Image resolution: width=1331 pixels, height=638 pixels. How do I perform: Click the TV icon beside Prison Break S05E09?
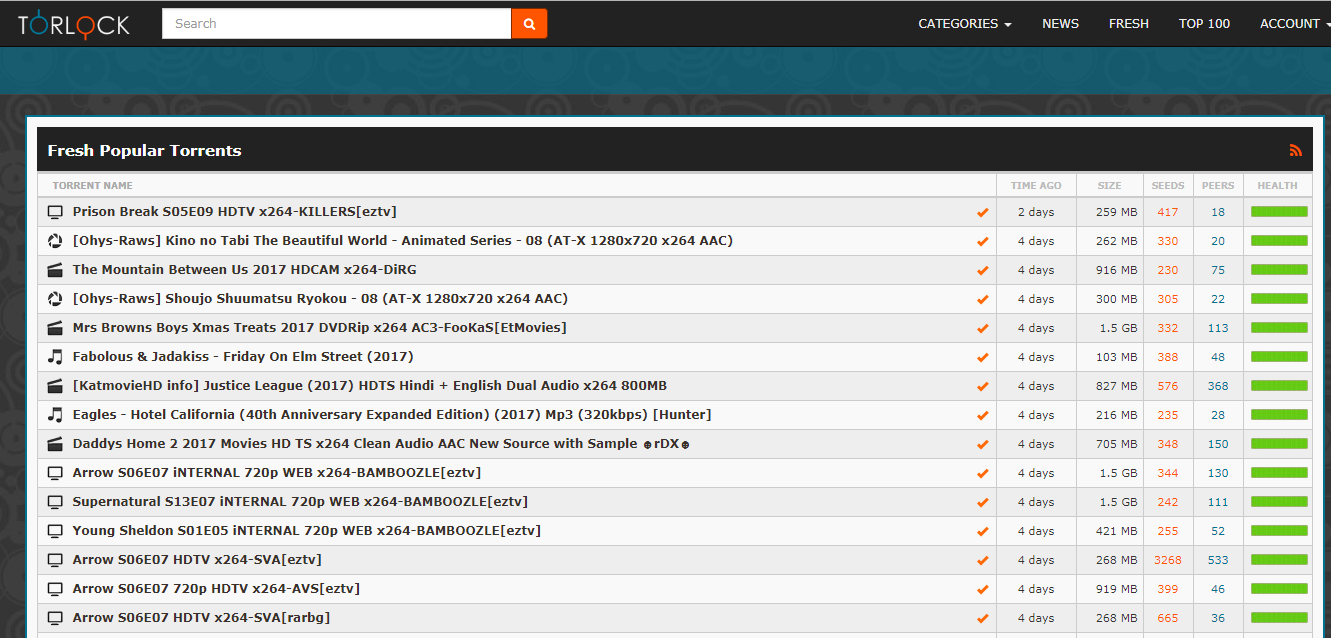55,212
